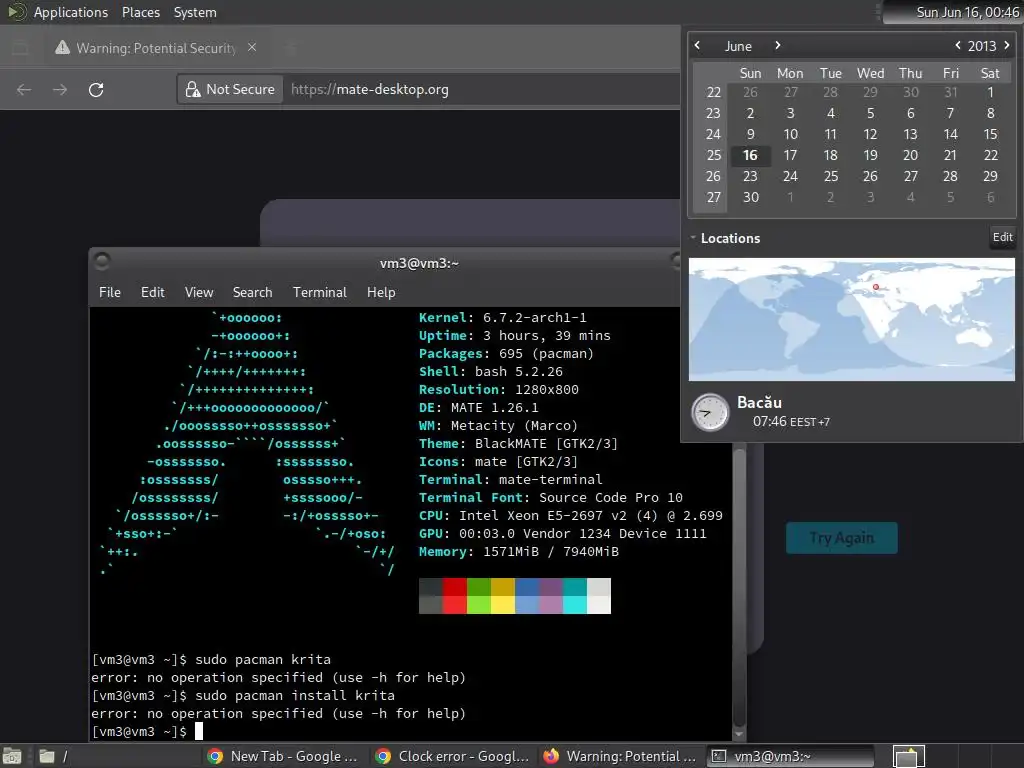Image resolution: width=1024 pixels, height=768 pixels.
Task: Select June 16 in the calendar
Action: pos(750,155)
